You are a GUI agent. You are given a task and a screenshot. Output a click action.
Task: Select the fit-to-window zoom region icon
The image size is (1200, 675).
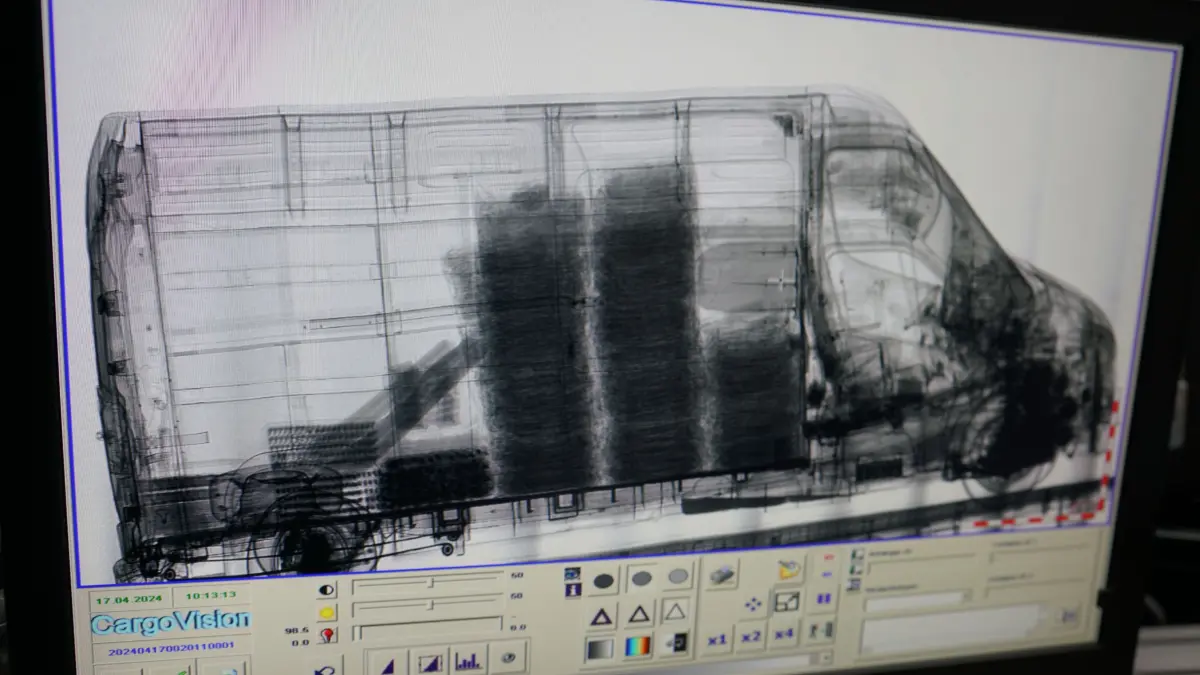pos(787,601)
